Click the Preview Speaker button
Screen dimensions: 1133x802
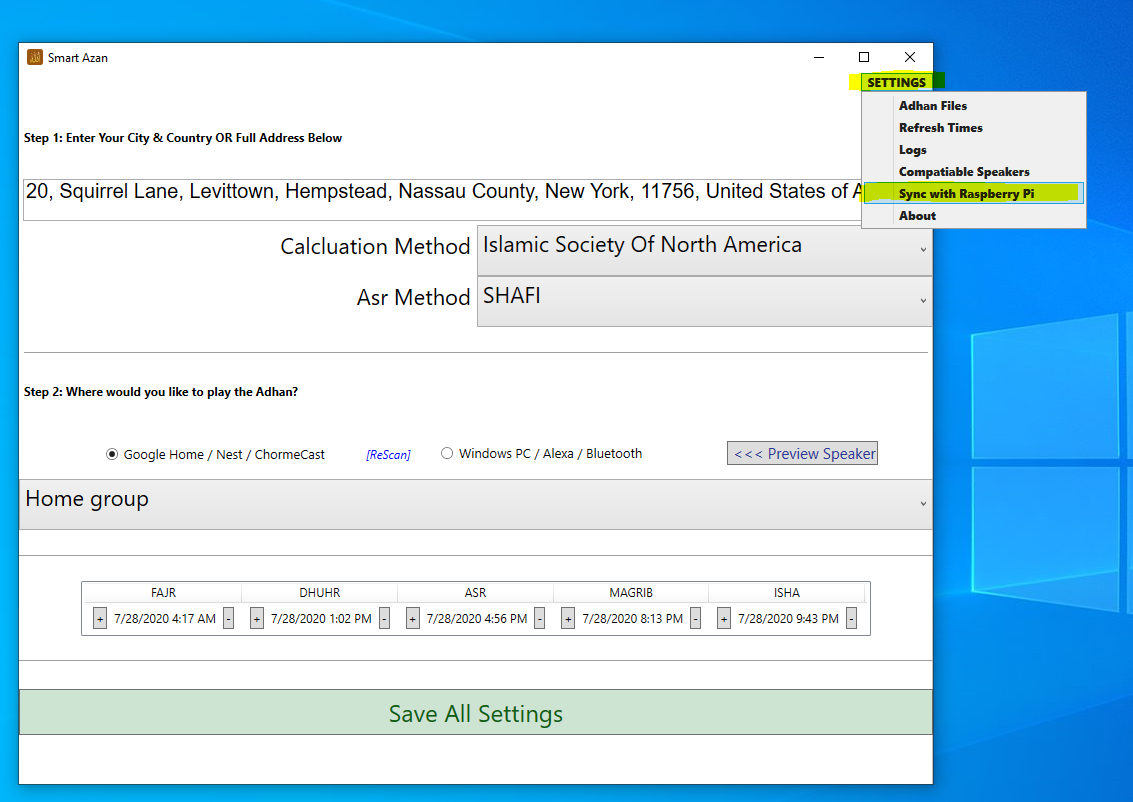(x=802, y=453)
